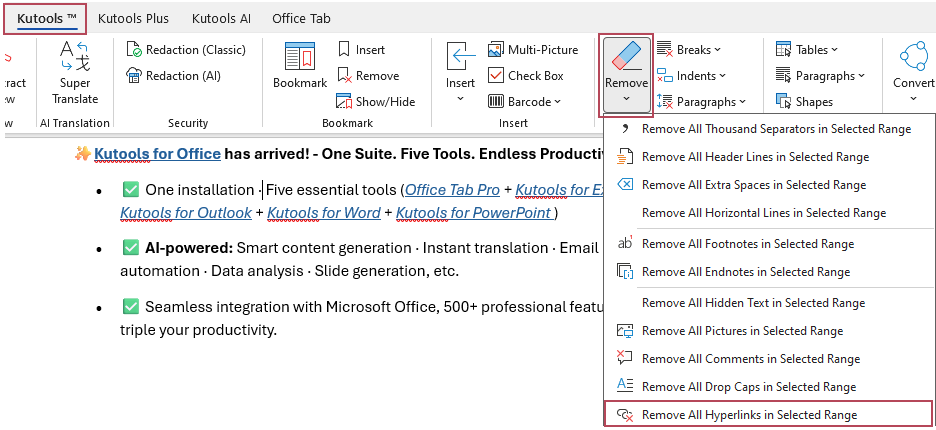Choose Remove All Thousand Separators in Selected Range
936x430 pixels.
(769, 129)
